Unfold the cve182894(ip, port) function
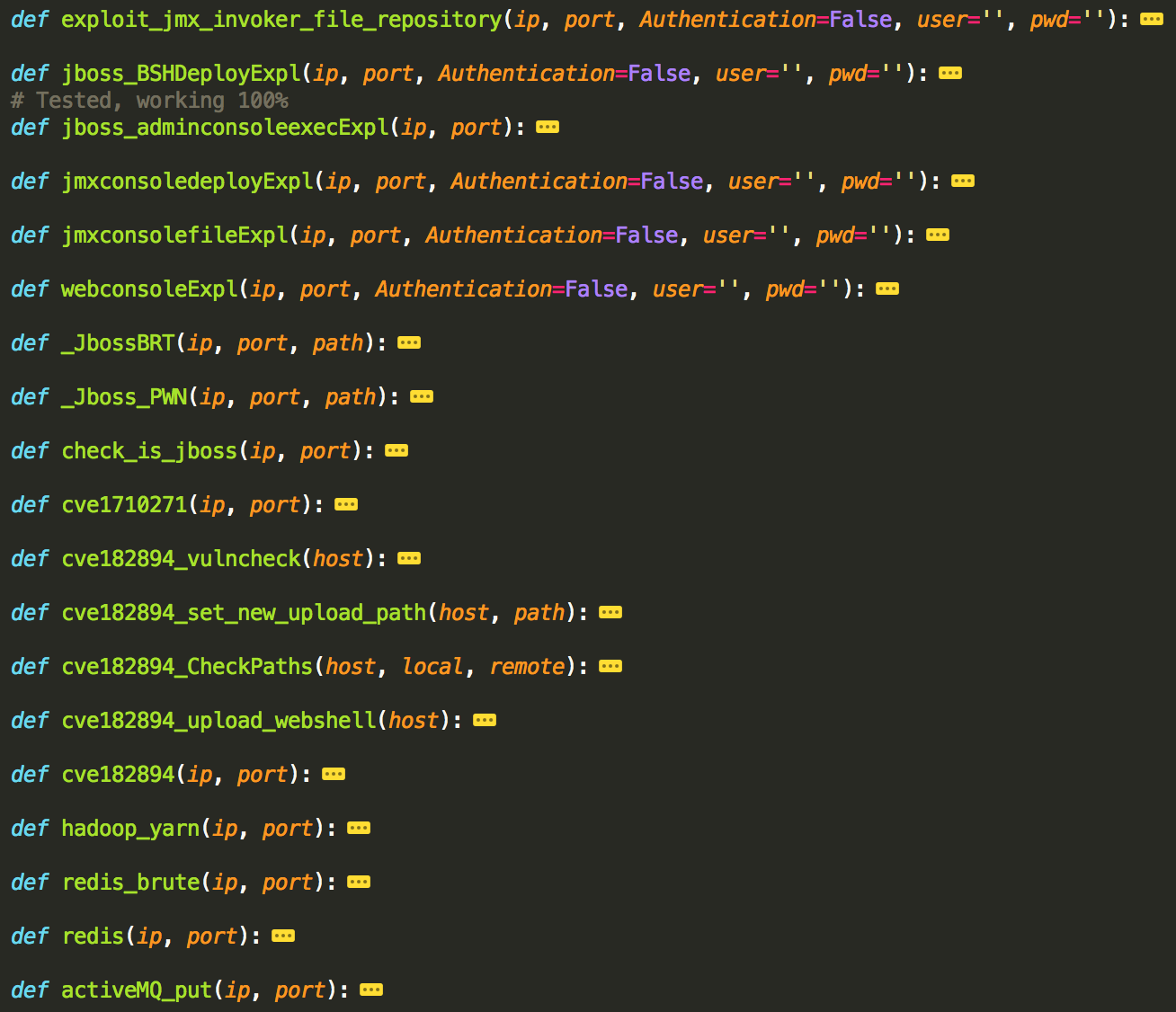 click(333, 774)
